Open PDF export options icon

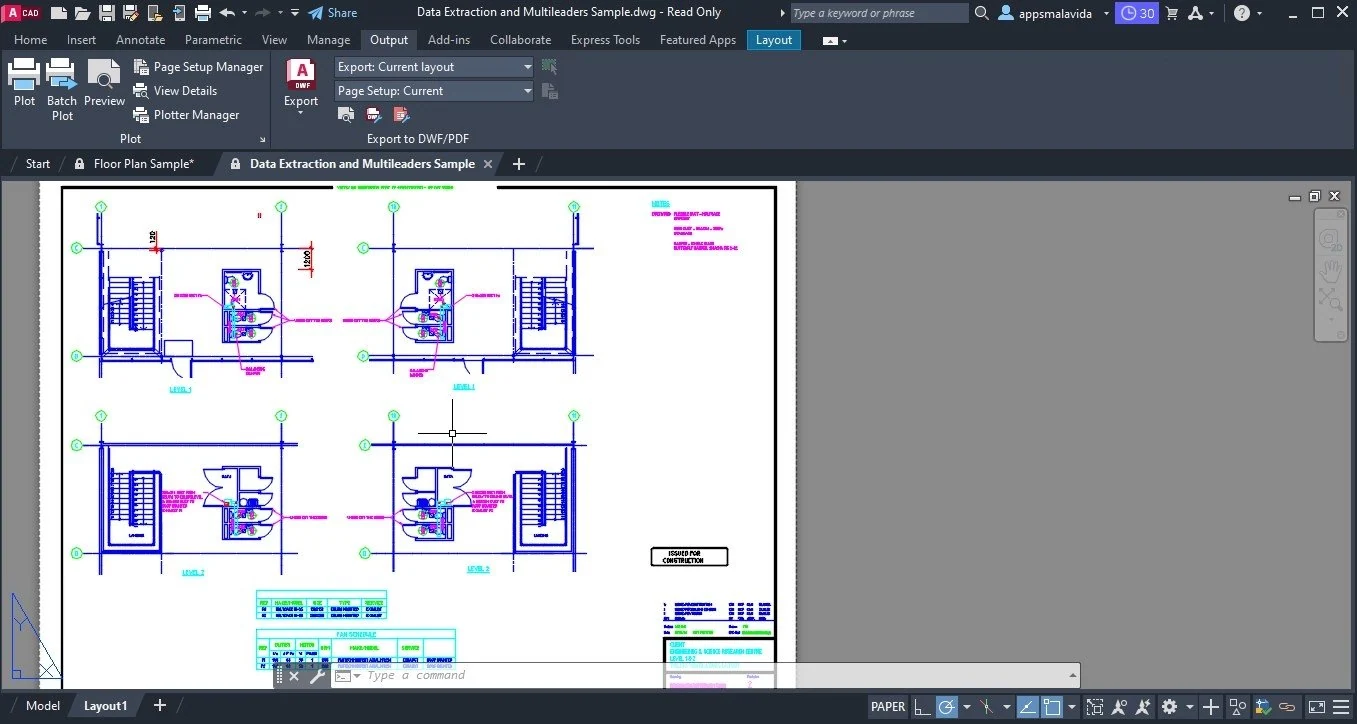[401, 115]
